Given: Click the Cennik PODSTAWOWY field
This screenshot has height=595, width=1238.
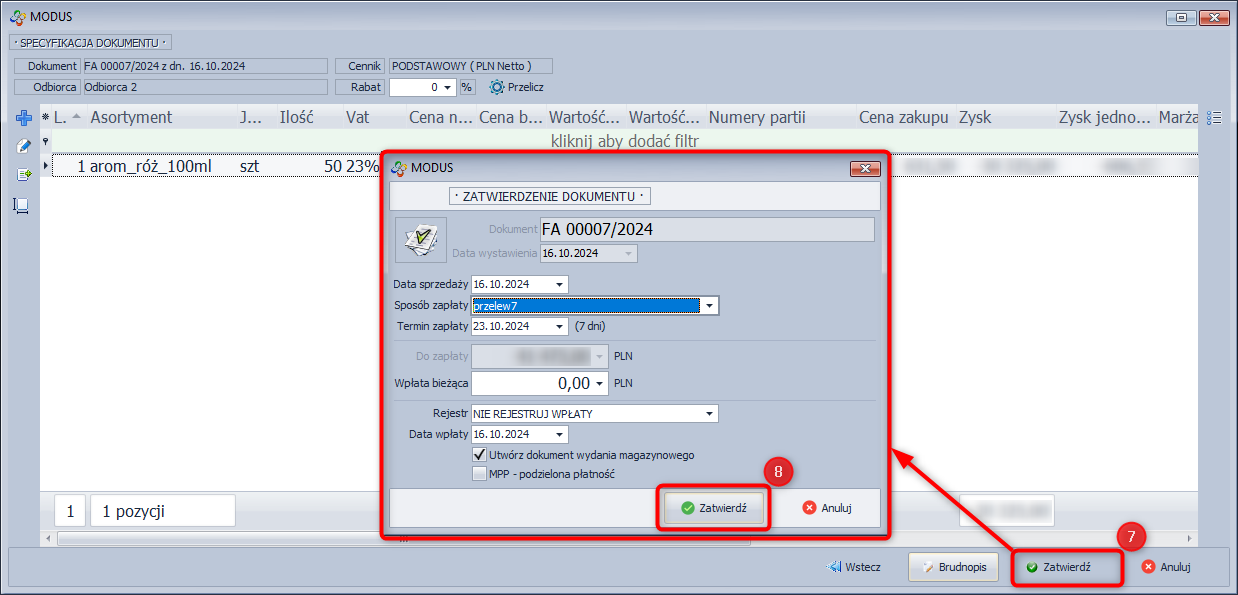Looking at the screenshot, I should tap(470, 66).
